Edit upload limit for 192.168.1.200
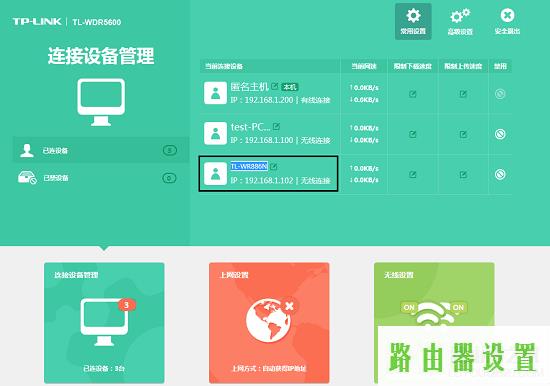Screen dimensions: 550x386 point(463,94)
